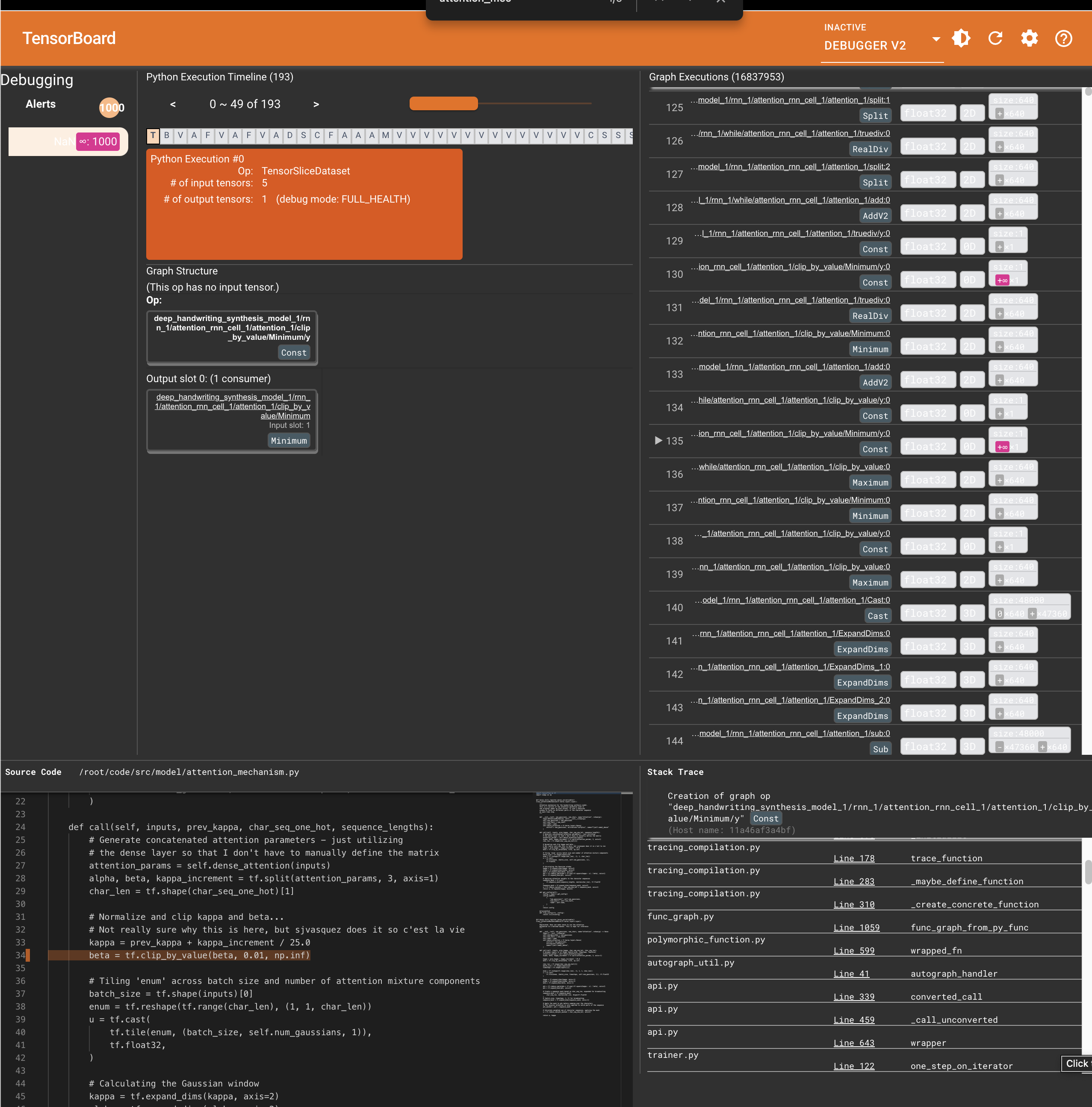Image resolution: width=1092 pixels, height=1107 pixels.
Task: Open the clip_by_value/Minimum consumer op link
Action: coord(232,406)
